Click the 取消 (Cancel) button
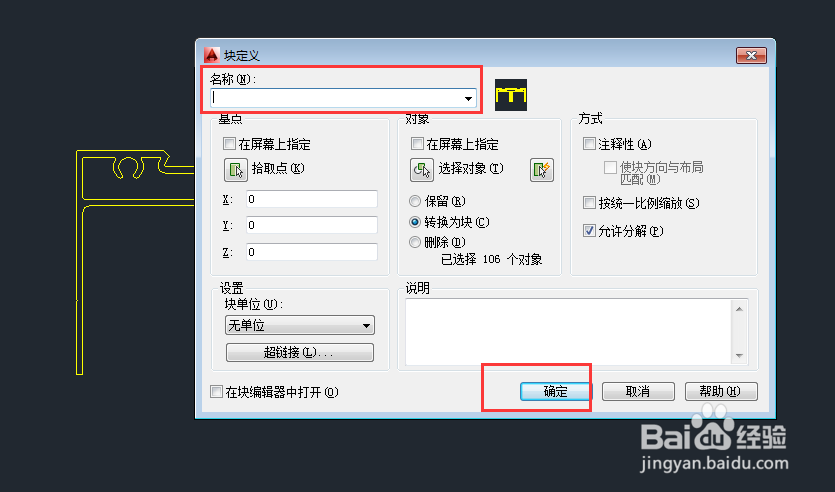 [638, 391]
